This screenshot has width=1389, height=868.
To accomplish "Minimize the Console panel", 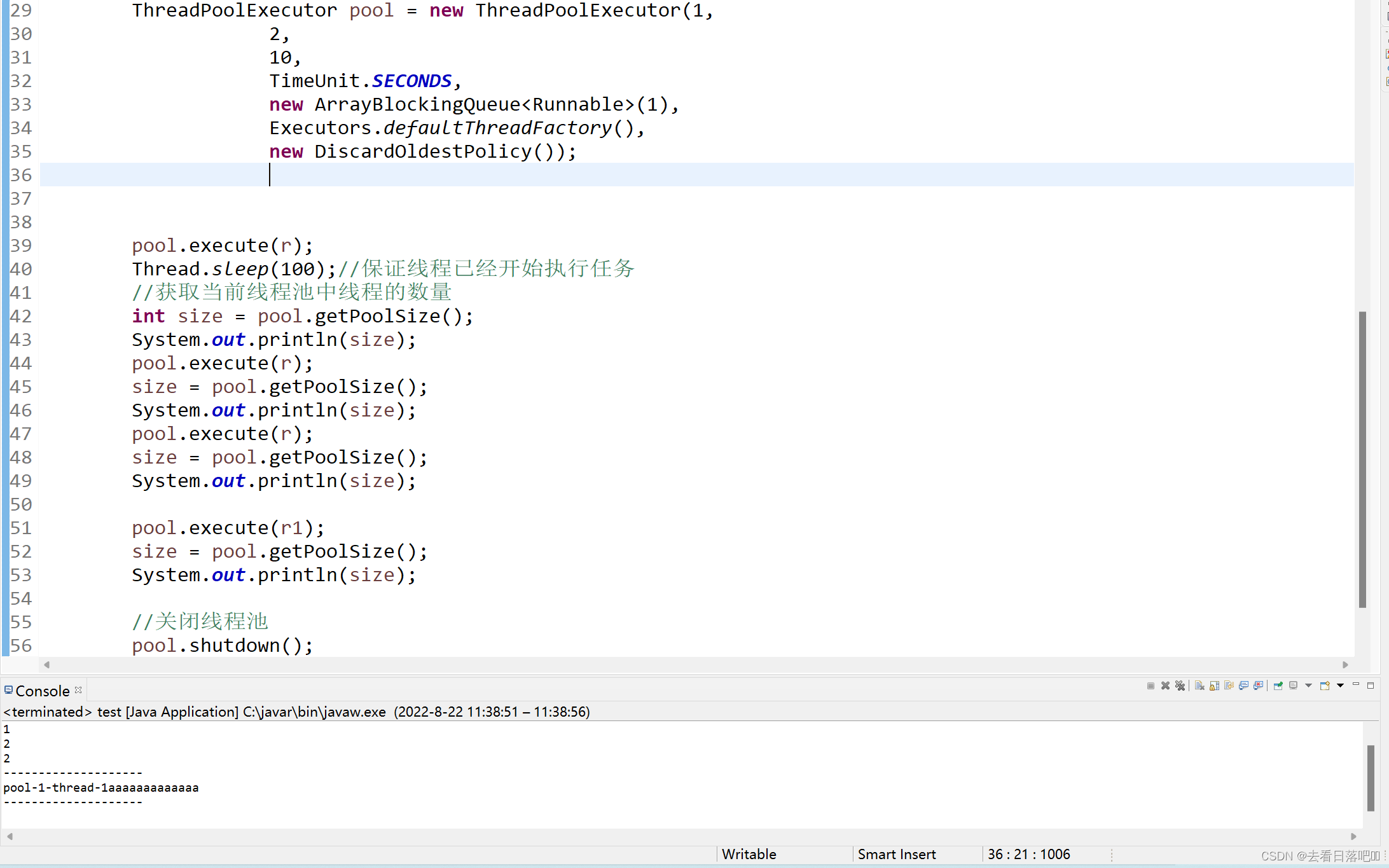I will pyautogui.click(x=1356, y=685).
